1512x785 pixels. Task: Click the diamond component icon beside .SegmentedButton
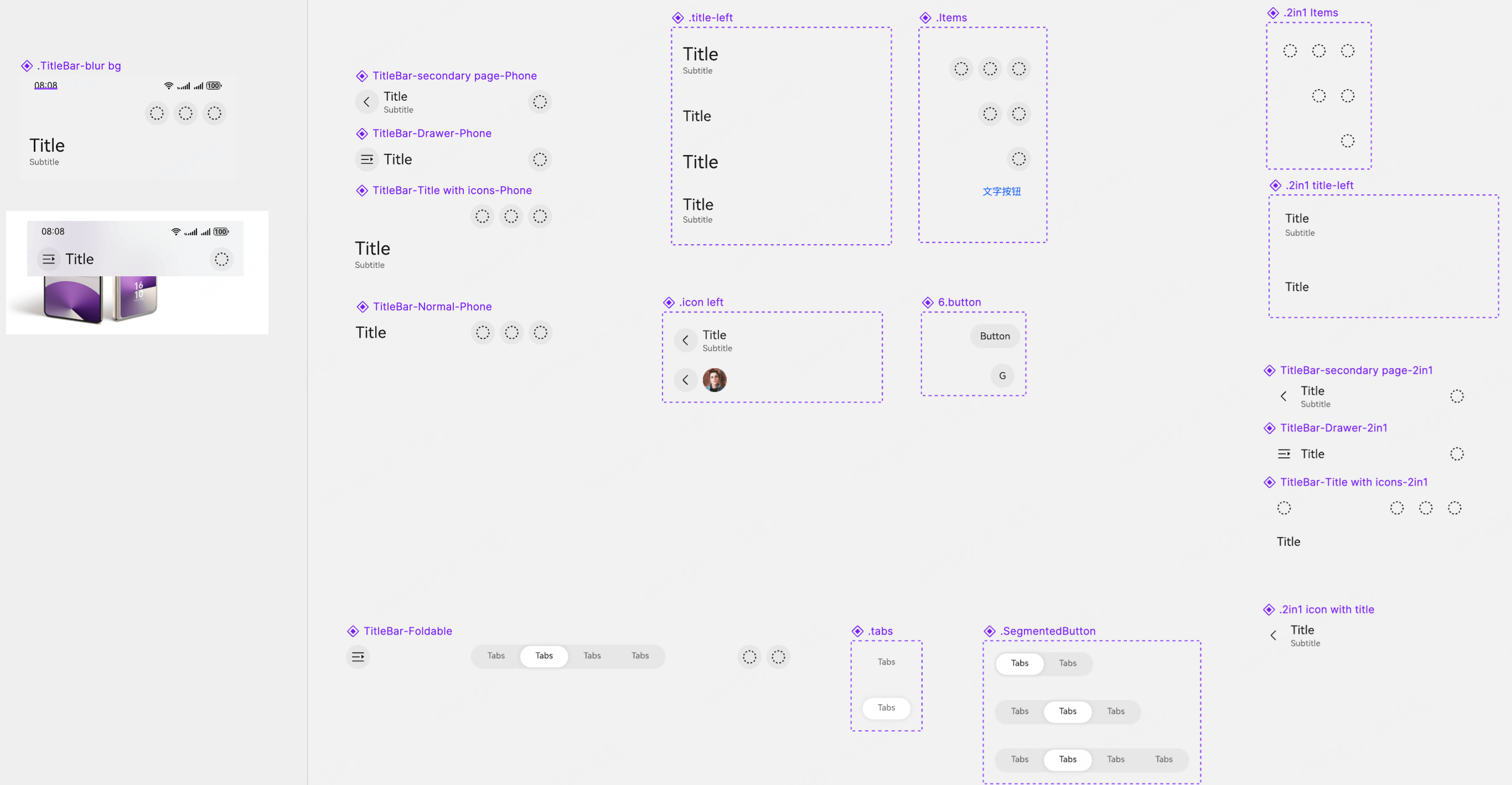pos(990,631)
